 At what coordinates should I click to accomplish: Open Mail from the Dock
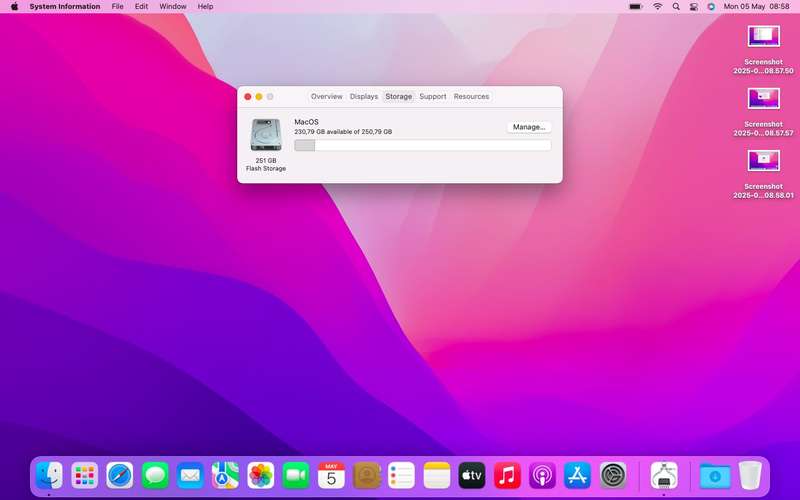tap(190, 476)
